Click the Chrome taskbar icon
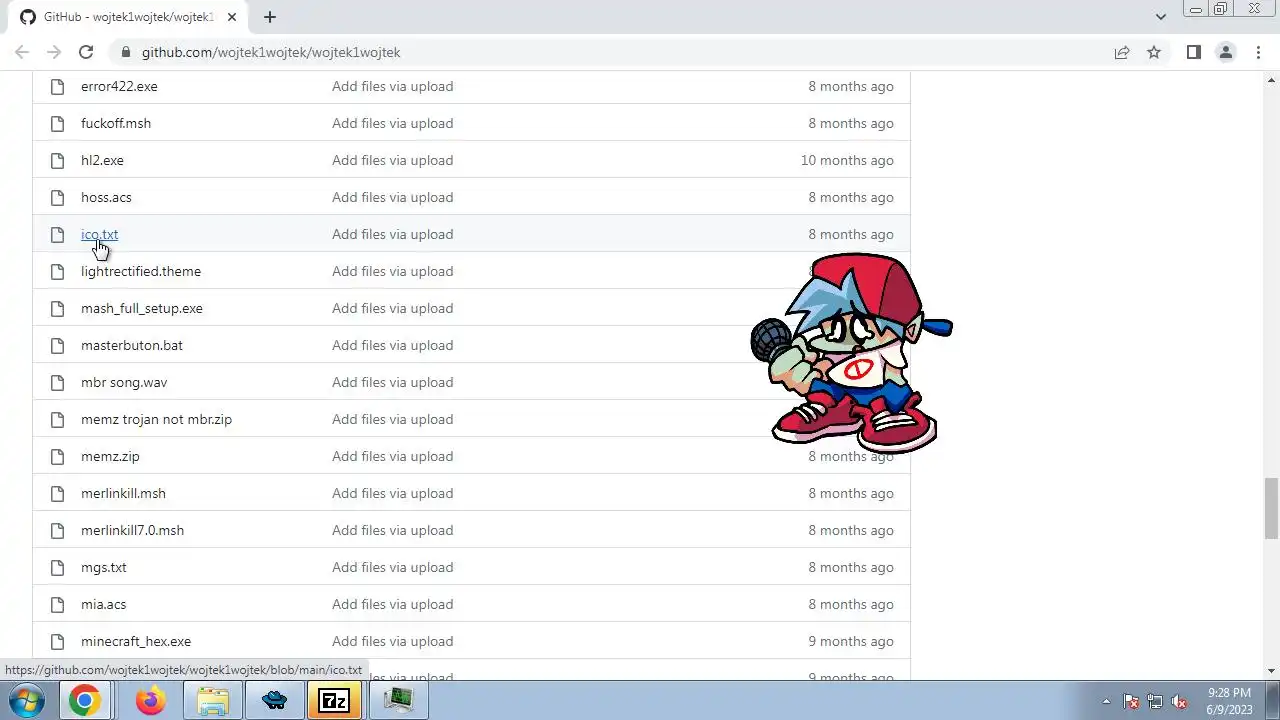This screenshot has height=720, width=1280. pyautogui.click(x=84, y=701)
